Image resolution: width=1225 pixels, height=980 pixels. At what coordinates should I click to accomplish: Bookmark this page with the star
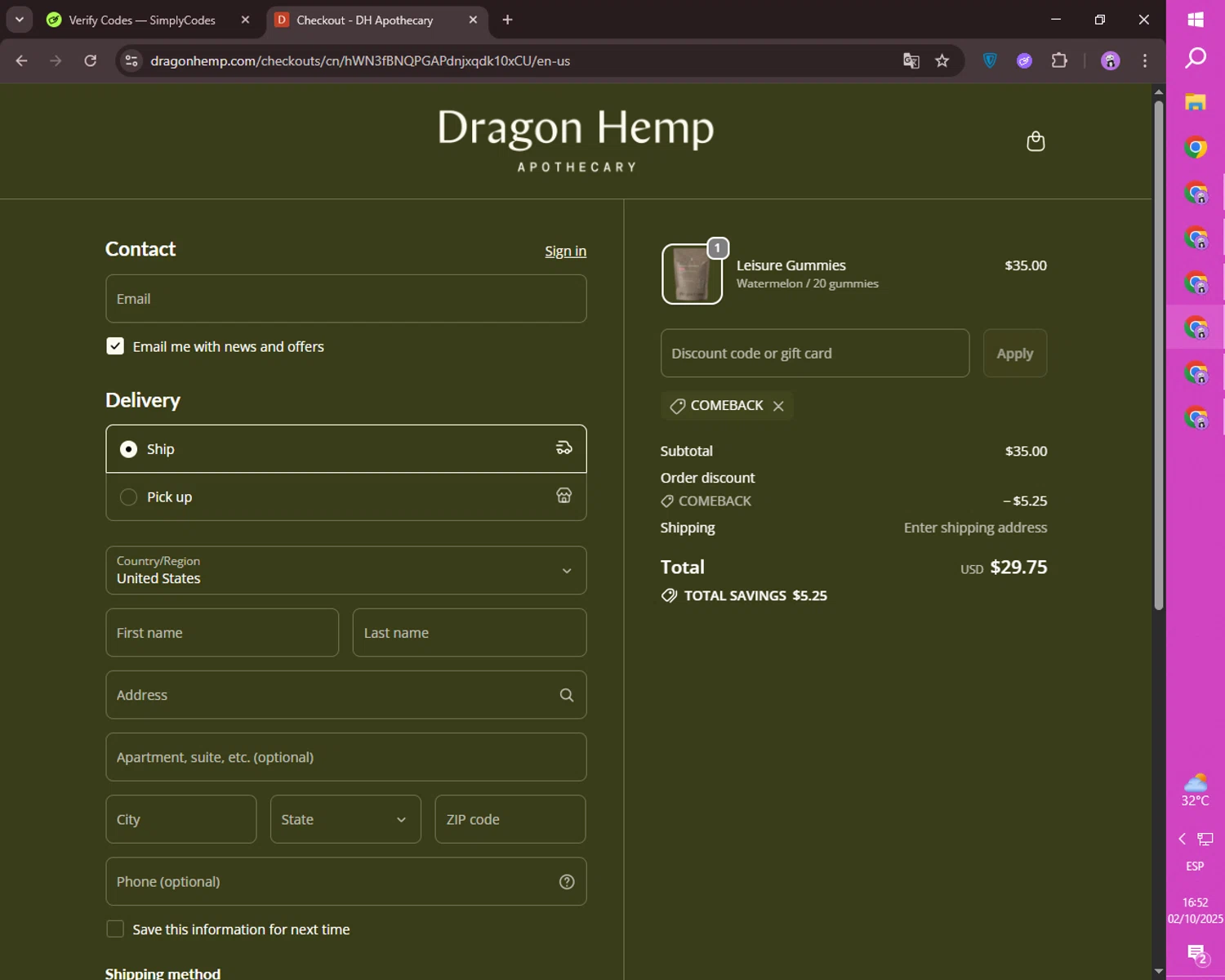coord(942,60)
